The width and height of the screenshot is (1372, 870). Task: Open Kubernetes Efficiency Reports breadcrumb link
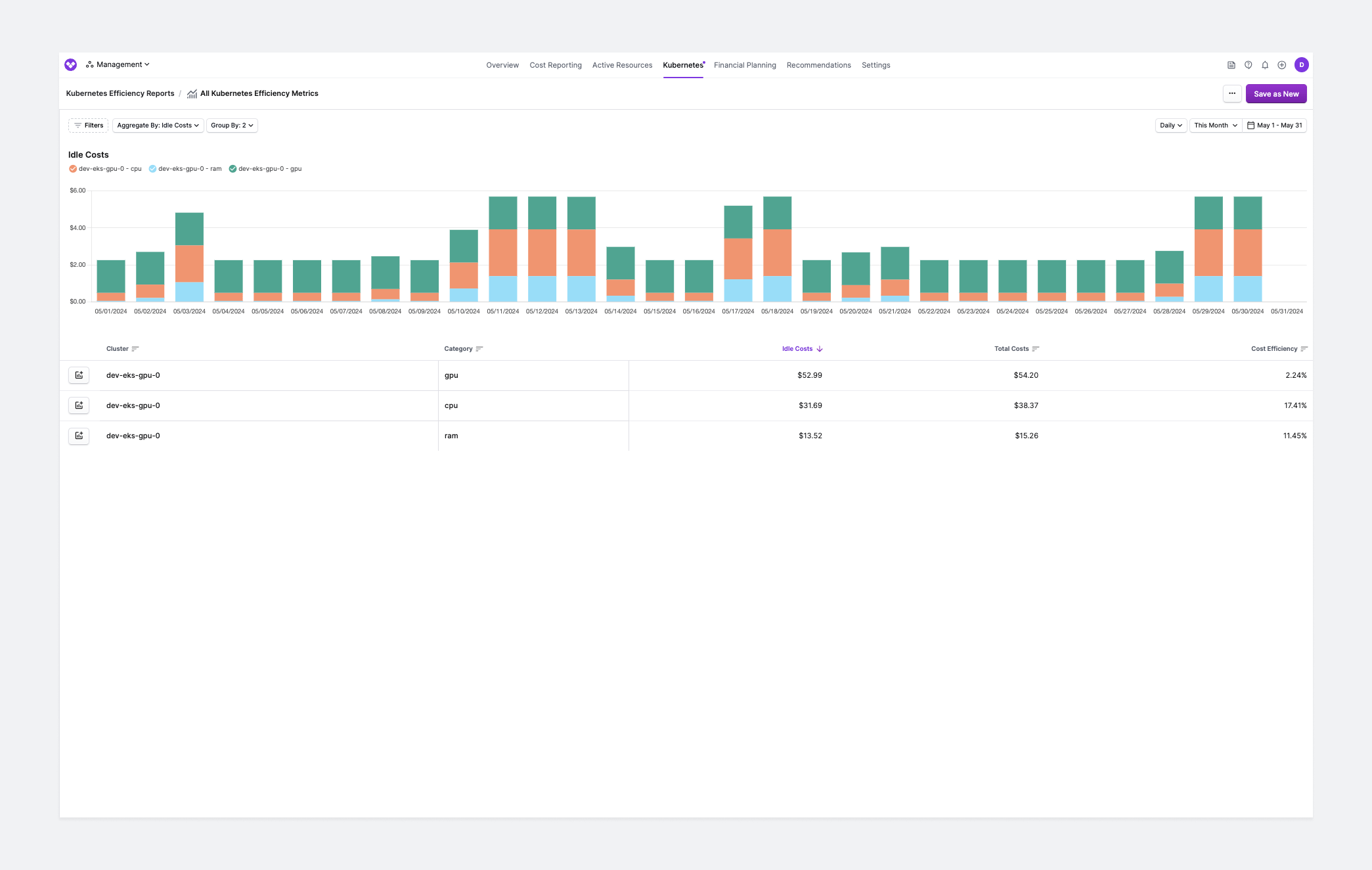tap(120, 93)
